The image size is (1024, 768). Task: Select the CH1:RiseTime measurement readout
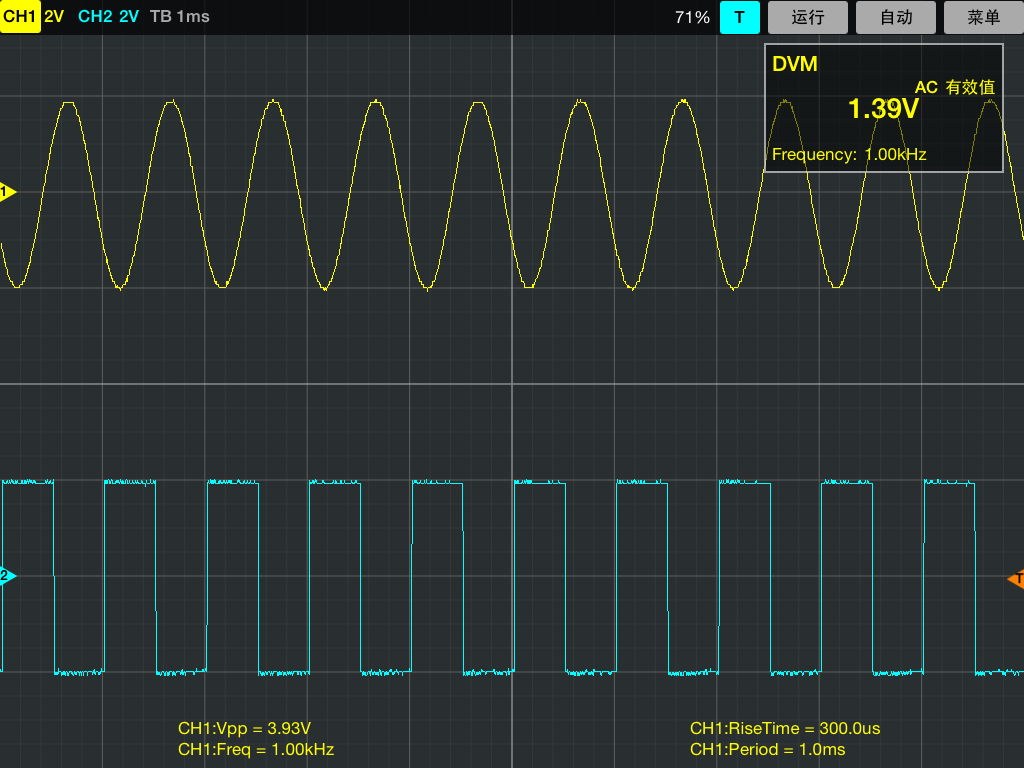click(785, 728)
